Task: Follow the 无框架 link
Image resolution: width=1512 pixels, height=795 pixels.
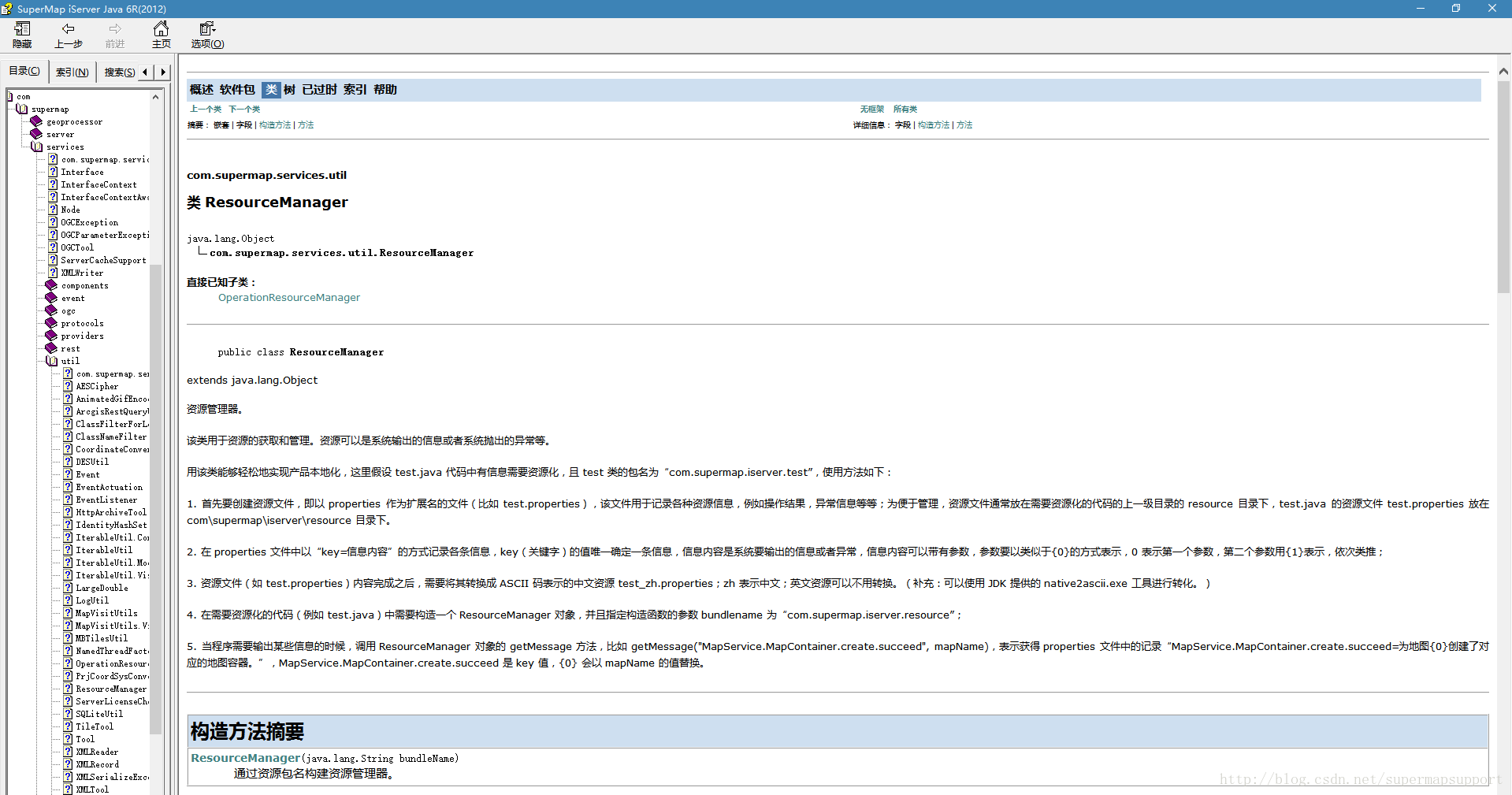Action: pos(872,110)
